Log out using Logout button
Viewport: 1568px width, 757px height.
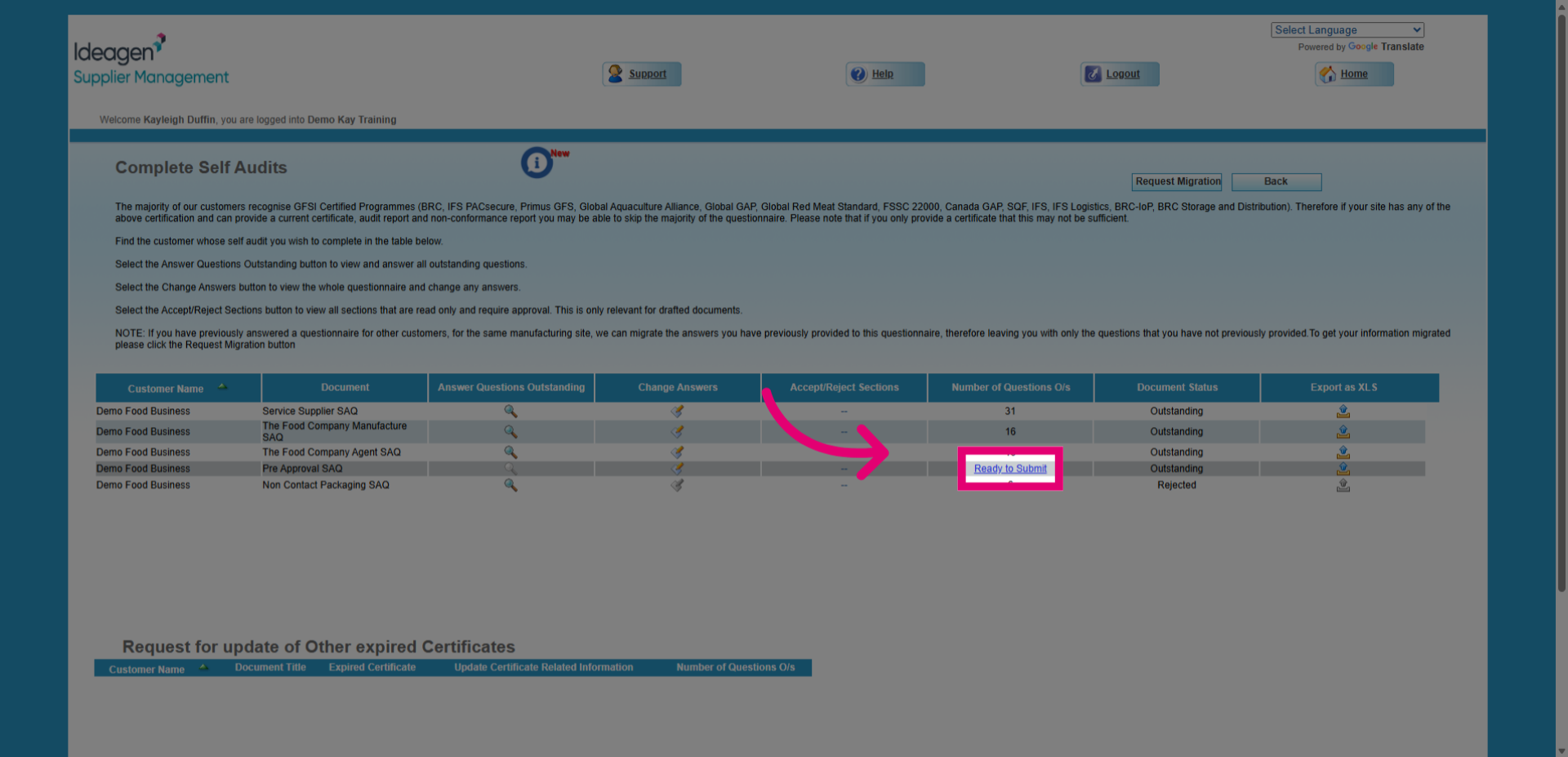point(1120,74)
